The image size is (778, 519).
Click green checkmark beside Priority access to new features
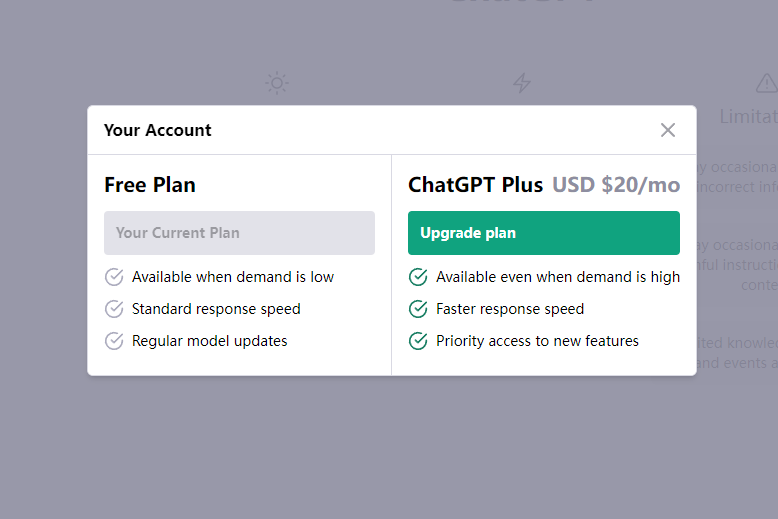coord(418,341)
